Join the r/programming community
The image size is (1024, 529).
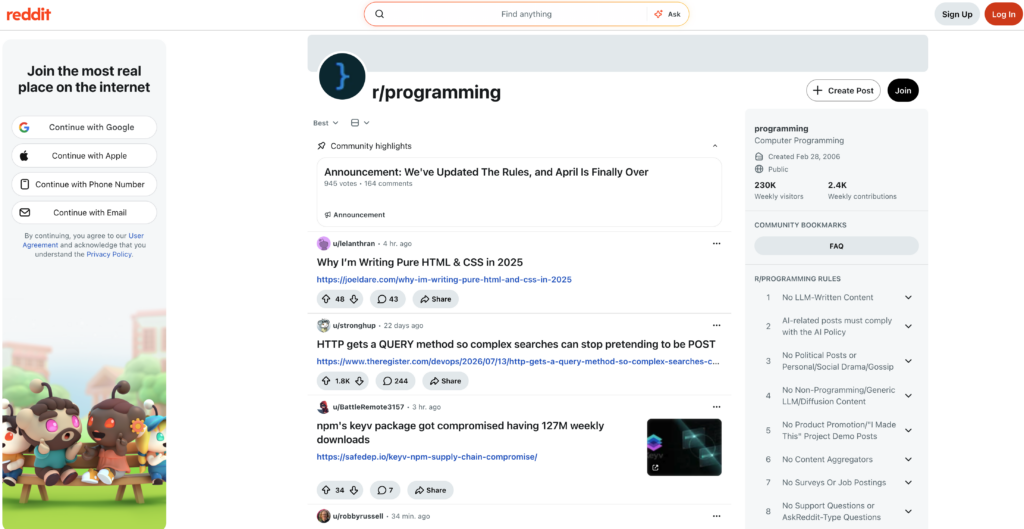tap(903, 90)
